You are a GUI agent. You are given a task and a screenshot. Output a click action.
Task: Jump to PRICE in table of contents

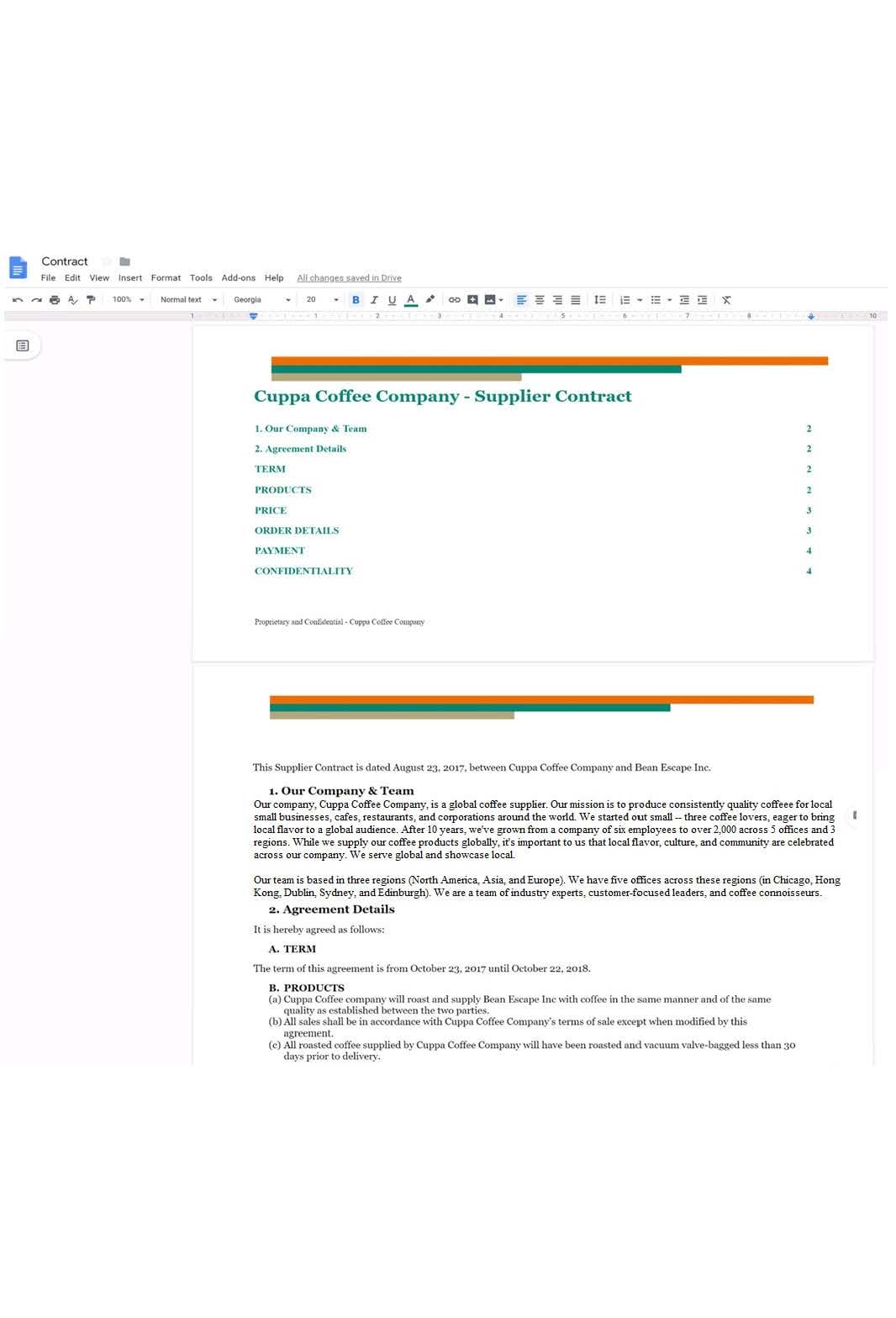point(271,510)
